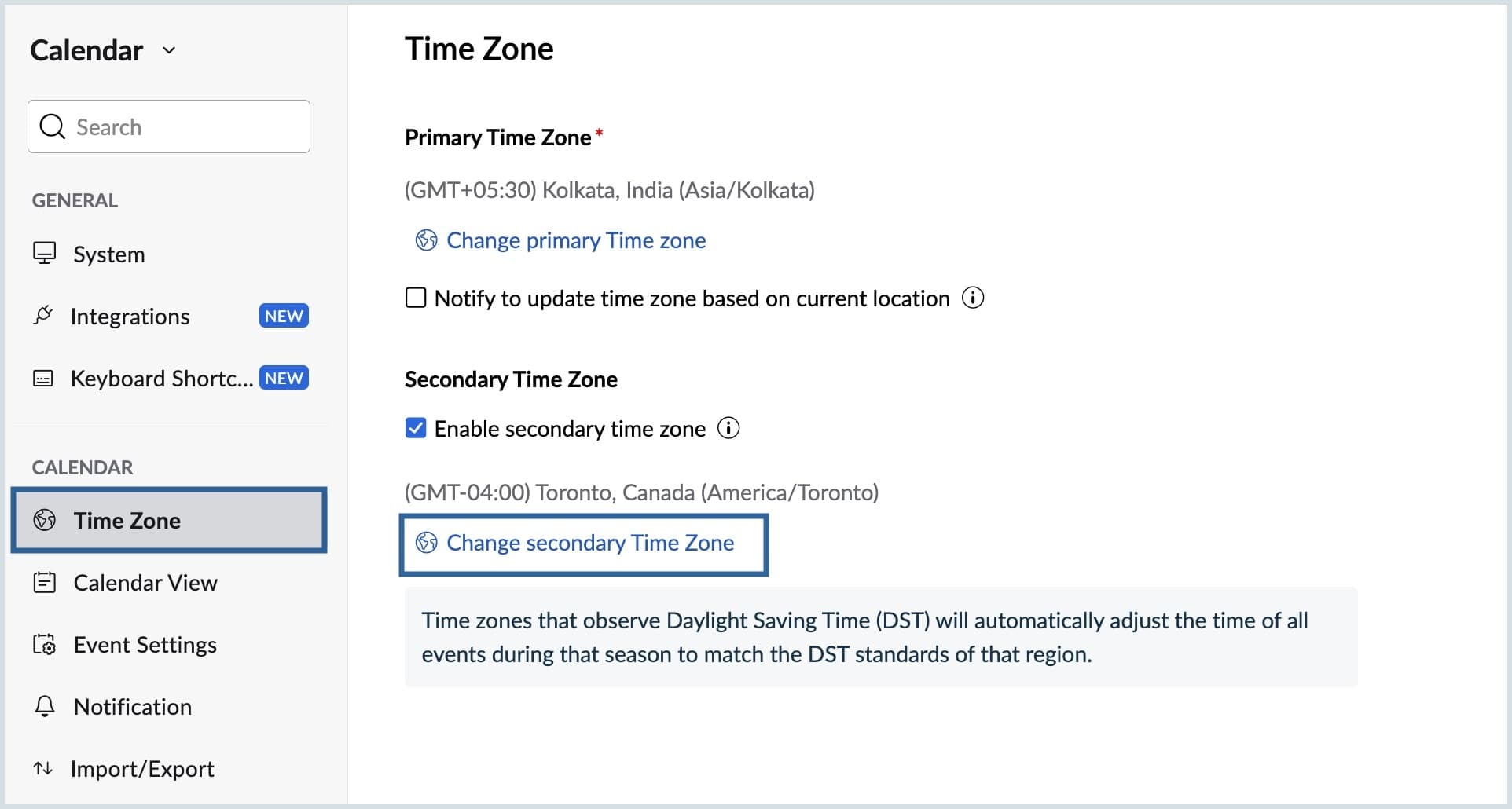Click the Calendar View icon

[x=45, y=583]
